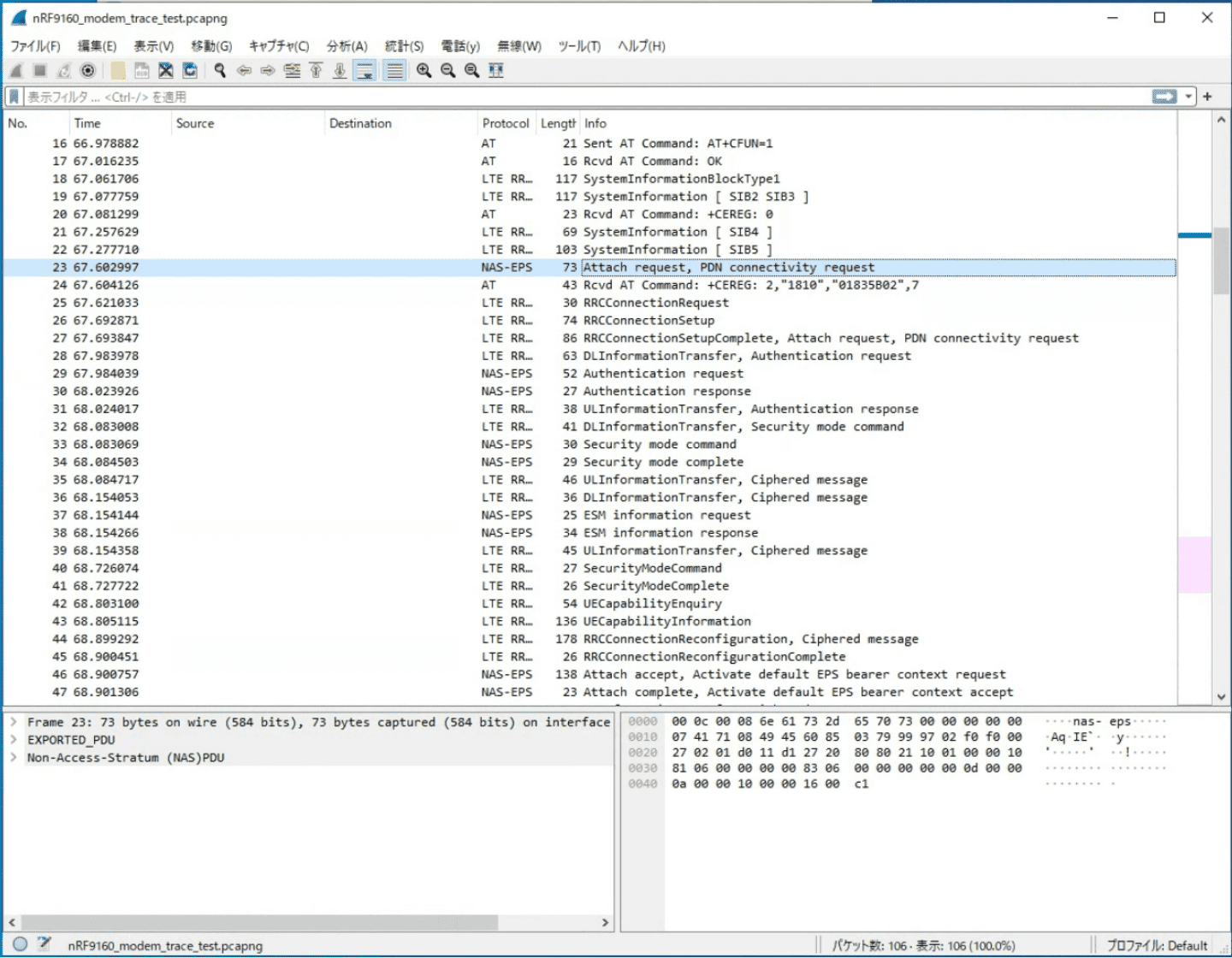Expand the Non-Access-Stratum (NAS)PDU node
This screenshot has height=958, width=1232.
coord(14,758)
